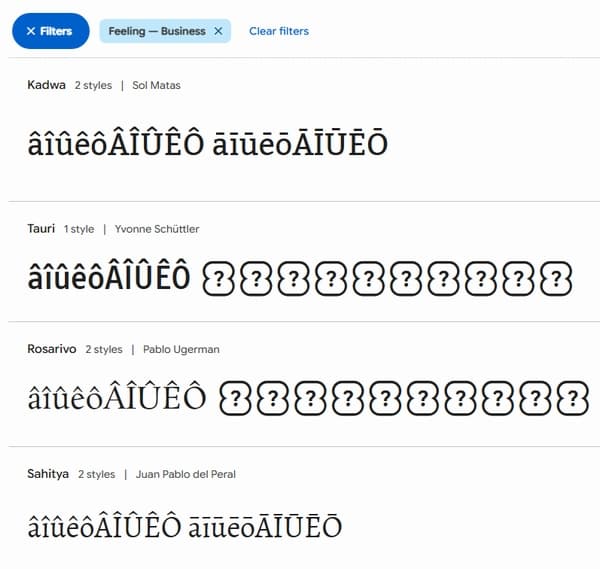Viewport: 600px width, 569px height.
Task: Click the Tauri preview sample text
Action: point(300,277)
